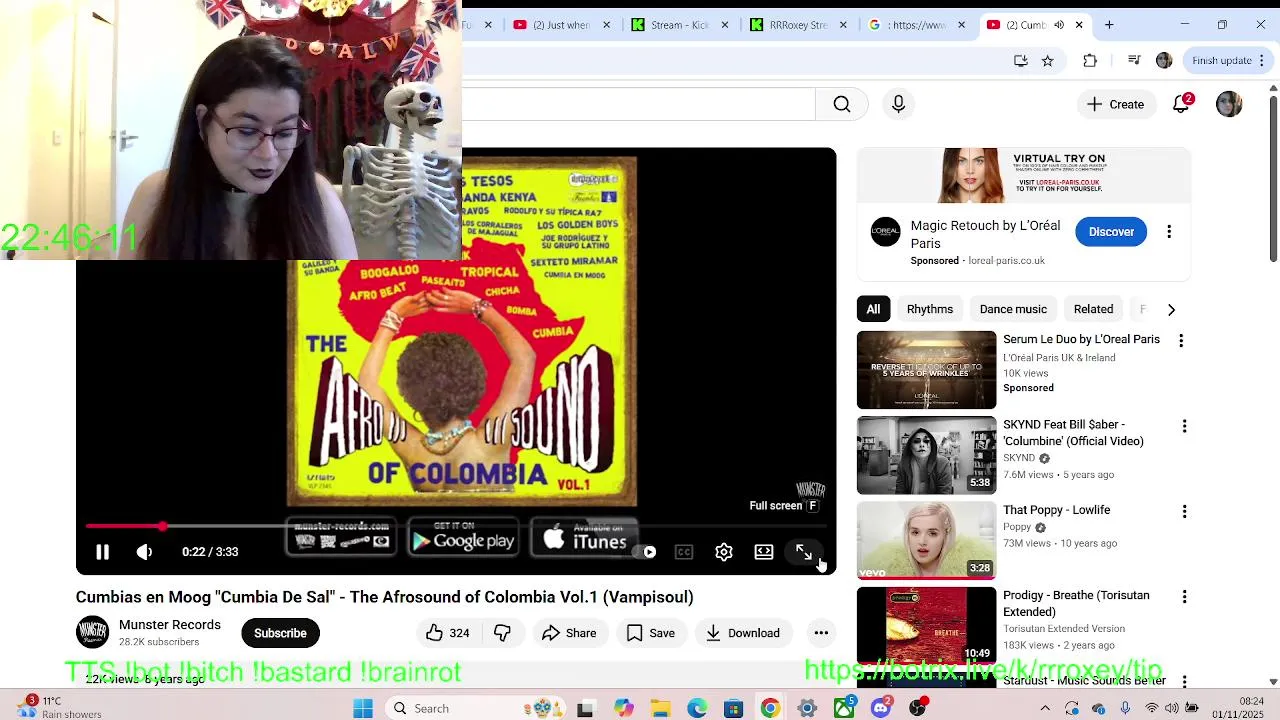Download the video
1280x720 pixels.
[743, 633]
